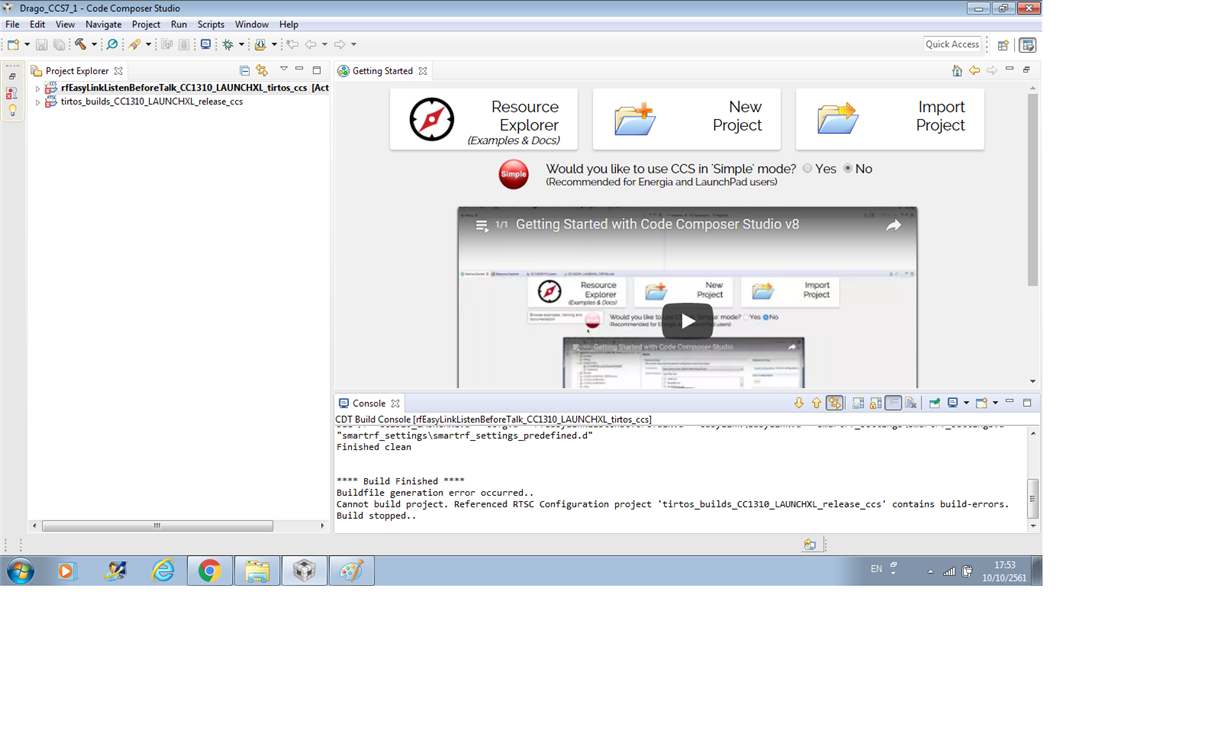This screenshot has height=729, width=1230.
Task: Click the Last Edit Location arrow icon
Action: tap(292, 44)
